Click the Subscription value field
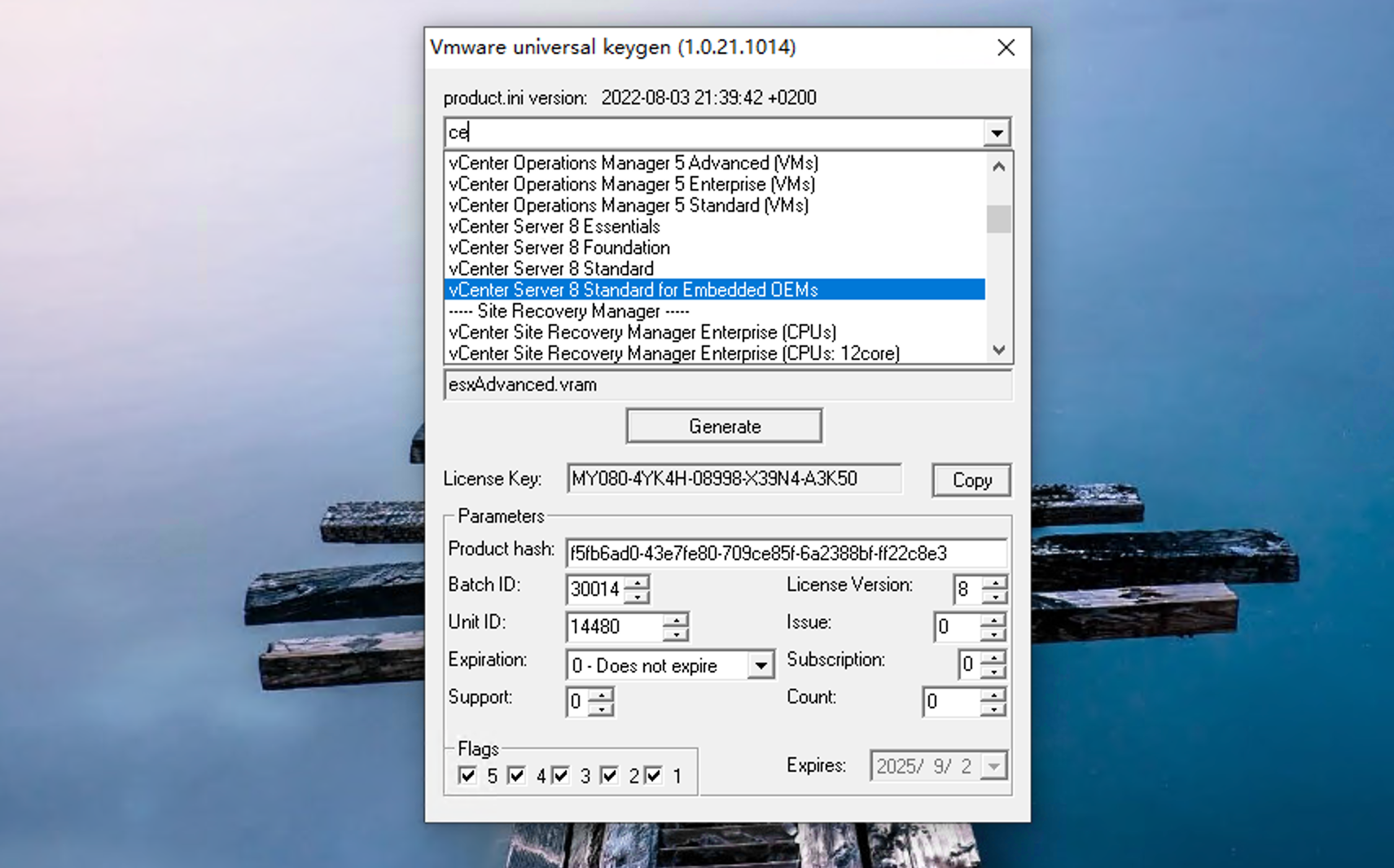The width and height of the screenshot is (1394, 868). [969, 664]
